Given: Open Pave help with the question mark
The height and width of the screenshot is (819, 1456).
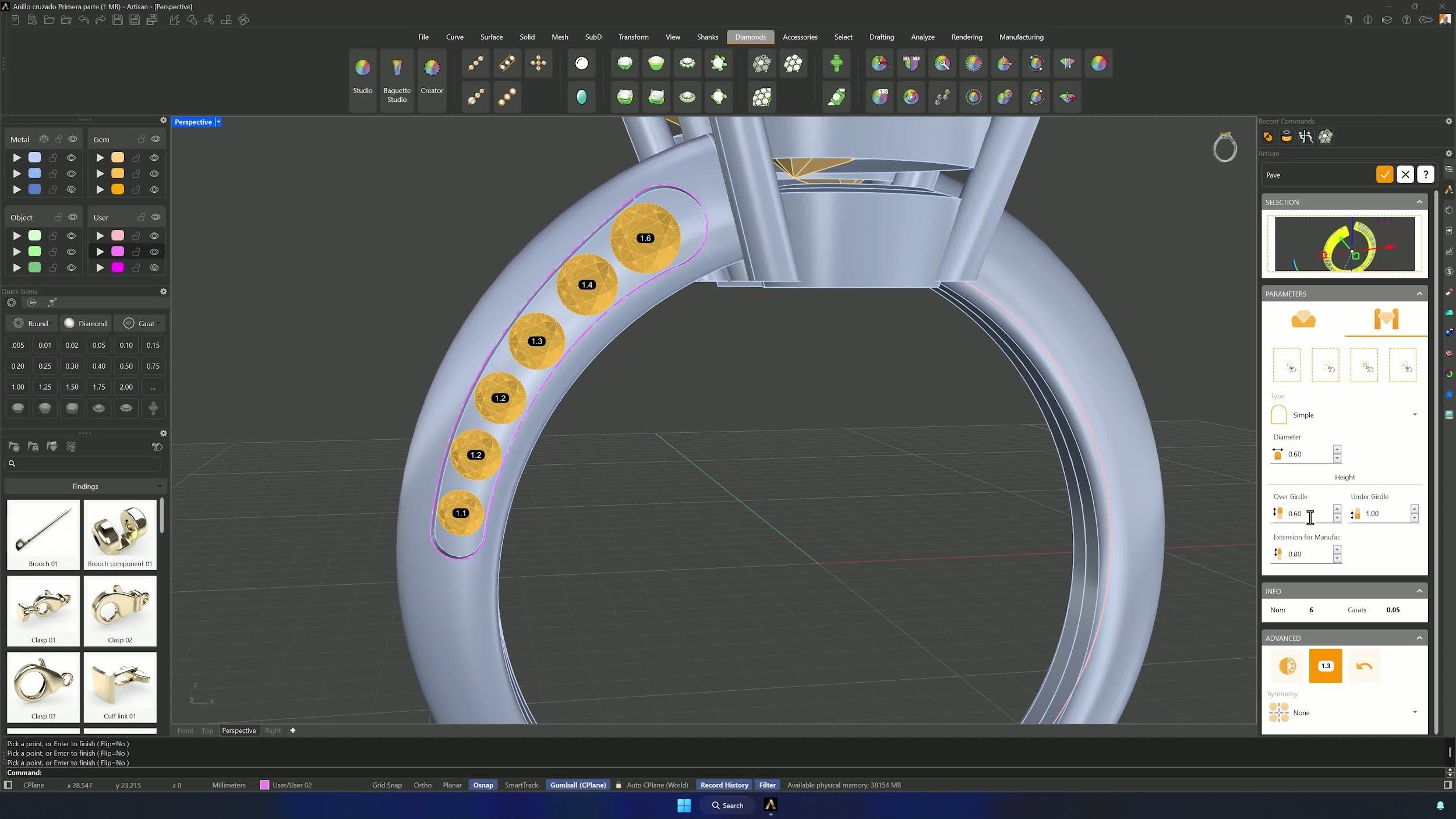Looking at the screenshot, I should pyautogui.click(x=1426, y=175).
